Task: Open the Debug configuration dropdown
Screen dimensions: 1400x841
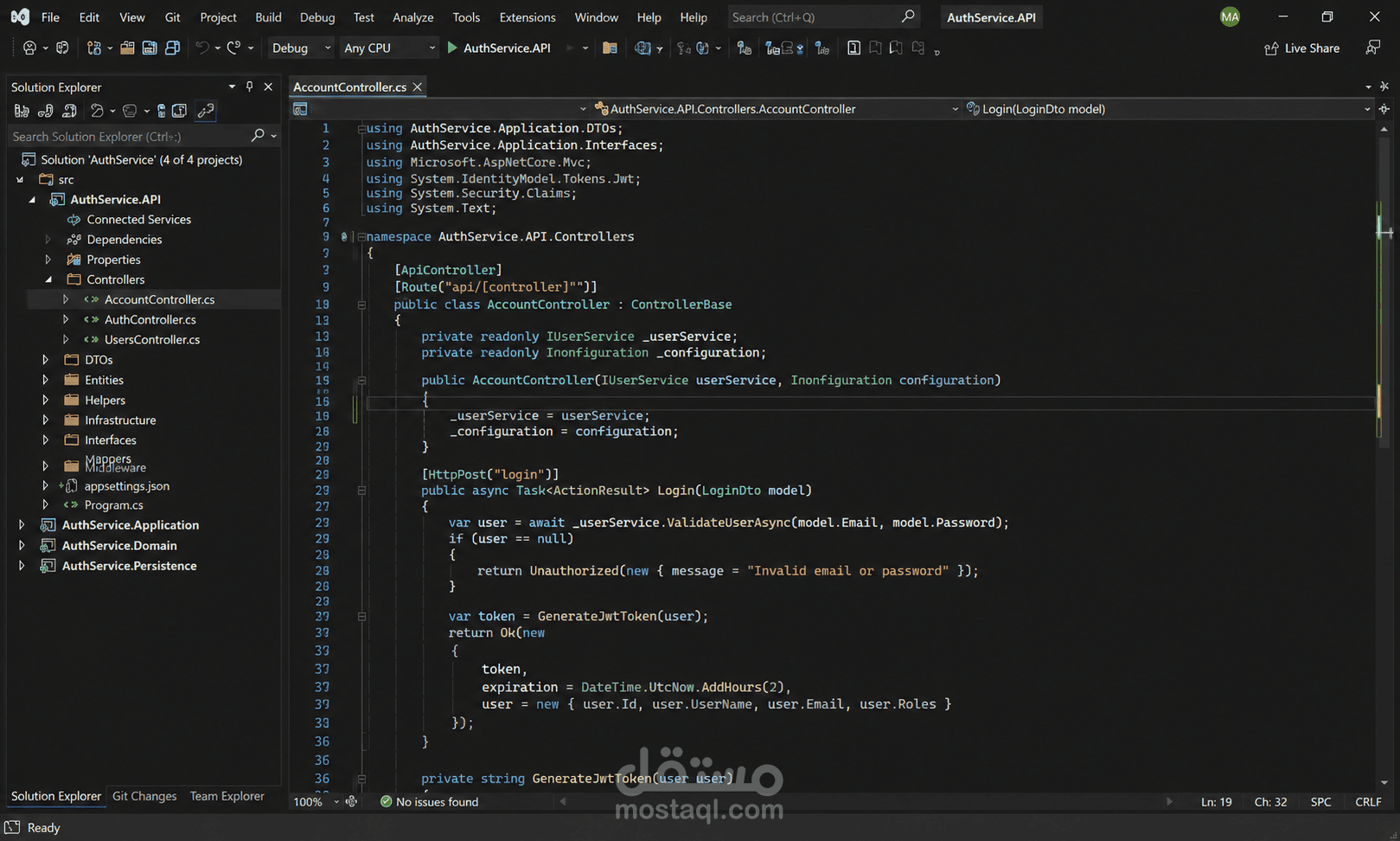Action: coord(300,48)
